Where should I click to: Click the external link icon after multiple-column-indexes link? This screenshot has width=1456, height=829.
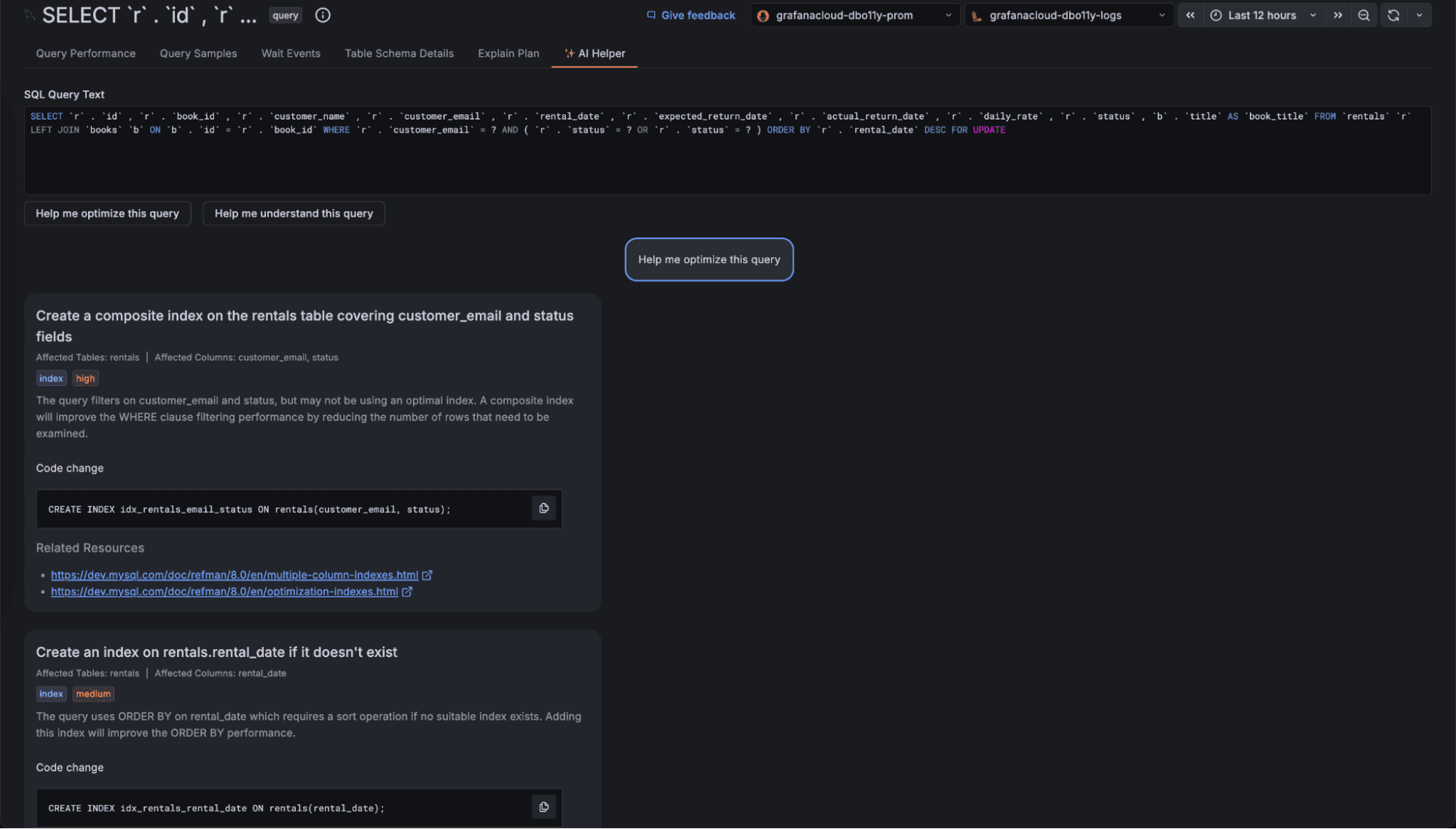[x=428, y=575]
